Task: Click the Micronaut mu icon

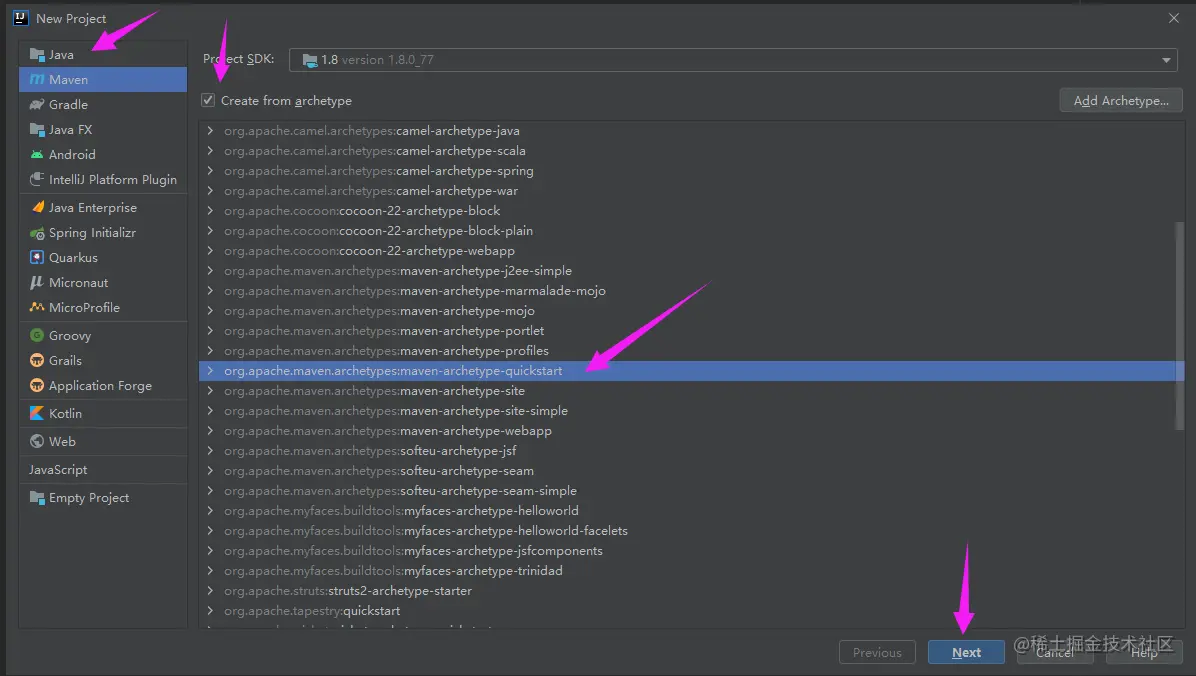Action: pos(37,282)
